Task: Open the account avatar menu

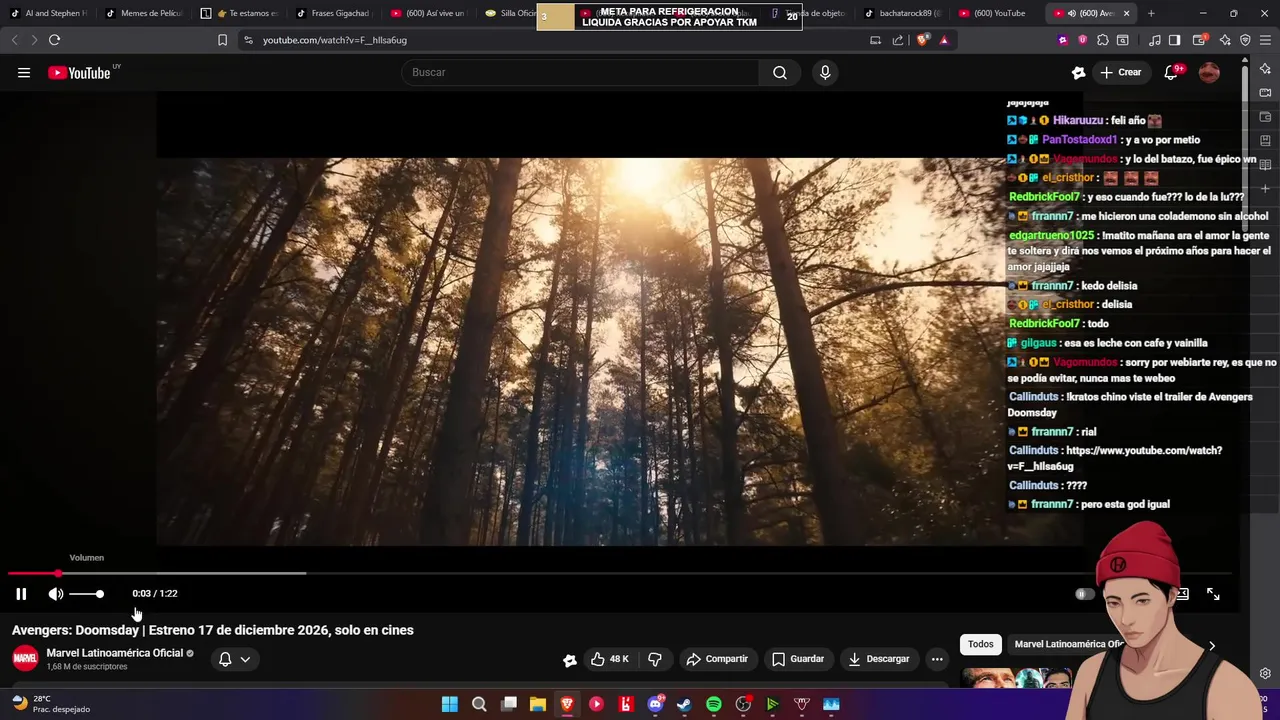Action: (1209, 72)
